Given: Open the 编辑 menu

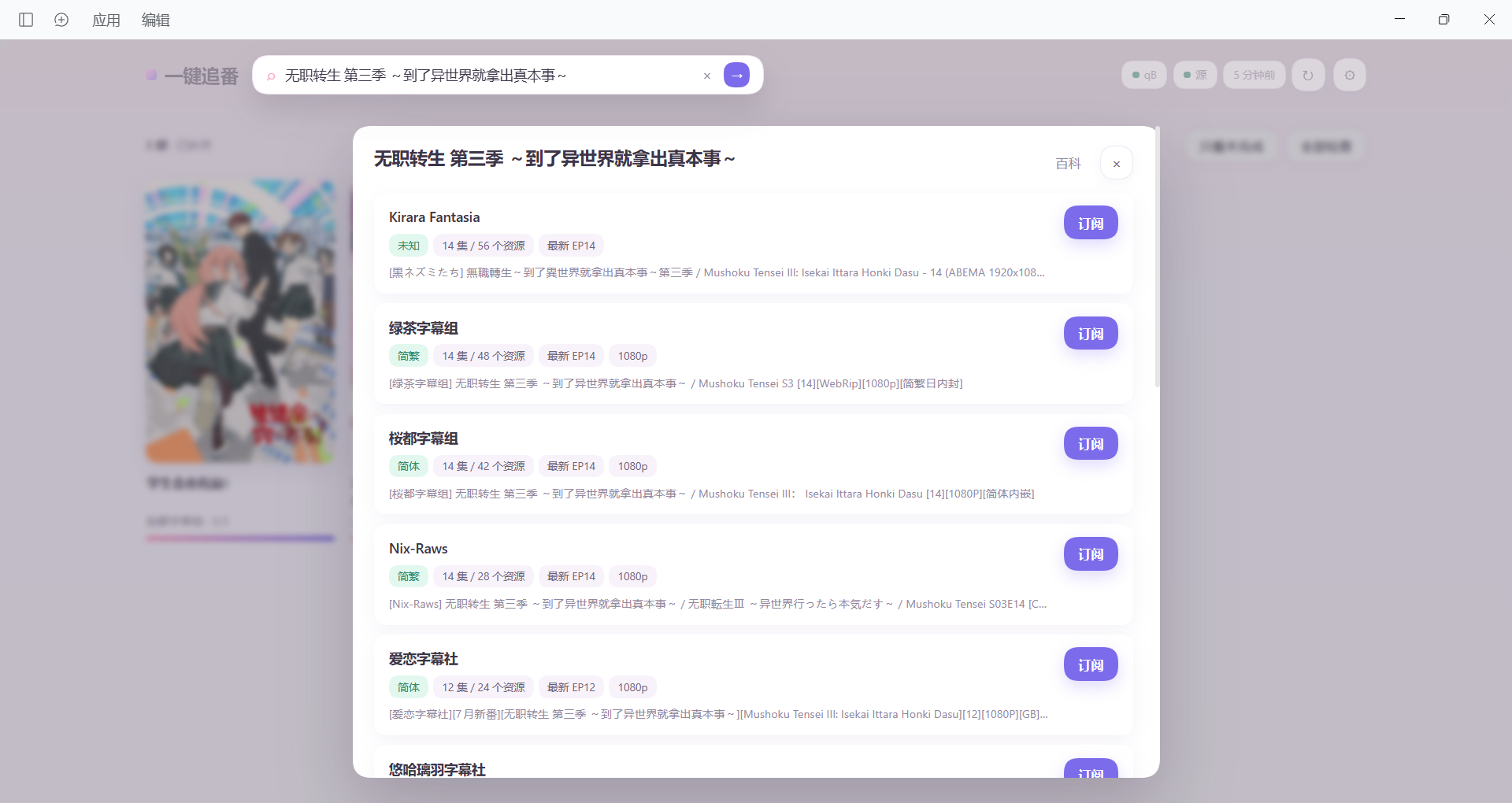Looking at the screenshot, I should [156, 20].
